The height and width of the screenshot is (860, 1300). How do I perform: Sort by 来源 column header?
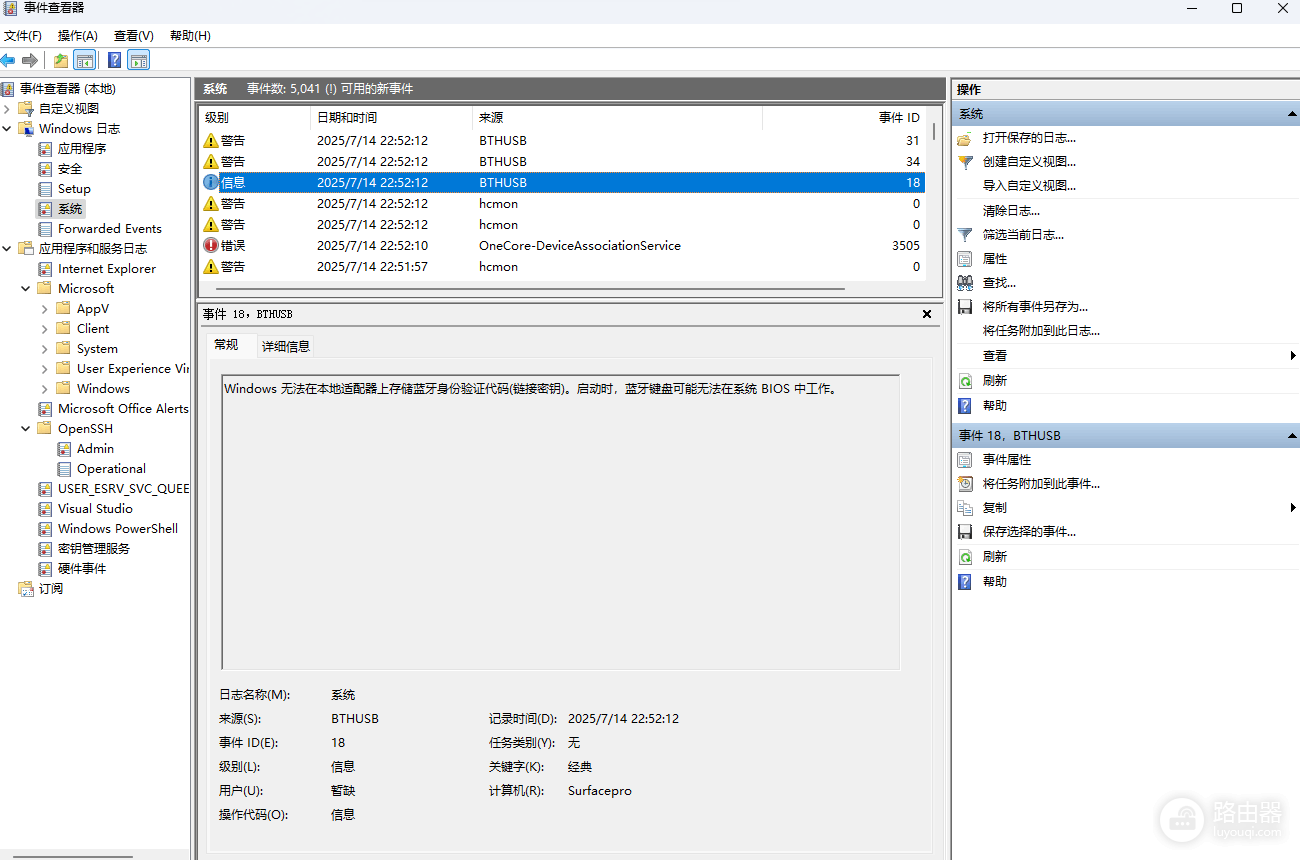click(x=617, y=118)
